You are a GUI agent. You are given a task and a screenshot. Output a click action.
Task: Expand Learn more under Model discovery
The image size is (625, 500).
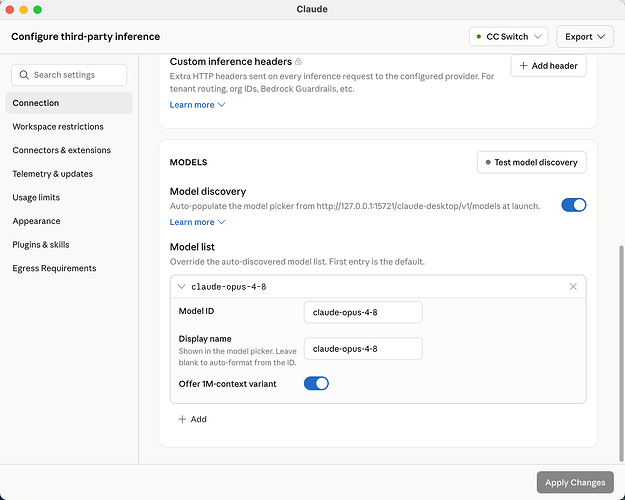tap(197, 222)
